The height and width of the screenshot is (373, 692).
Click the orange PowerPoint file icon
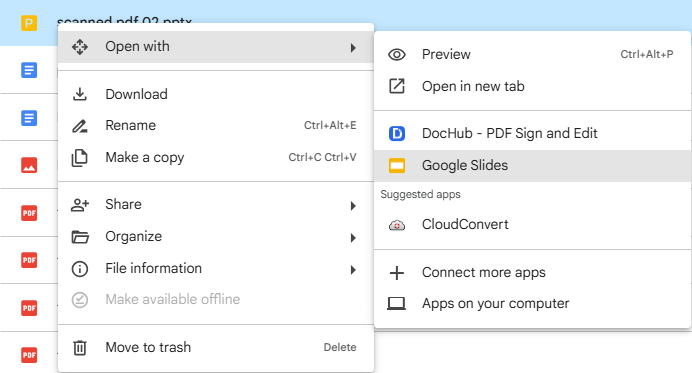click(29, 23)
